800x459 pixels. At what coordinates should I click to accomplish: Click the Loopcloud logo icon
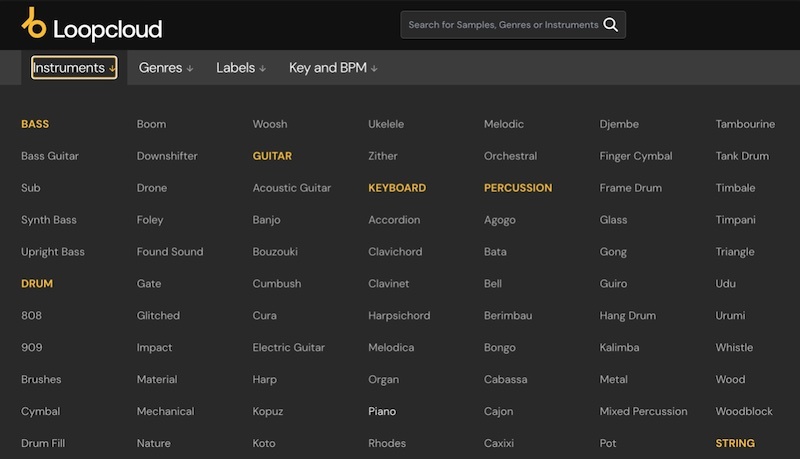[35, 24]
